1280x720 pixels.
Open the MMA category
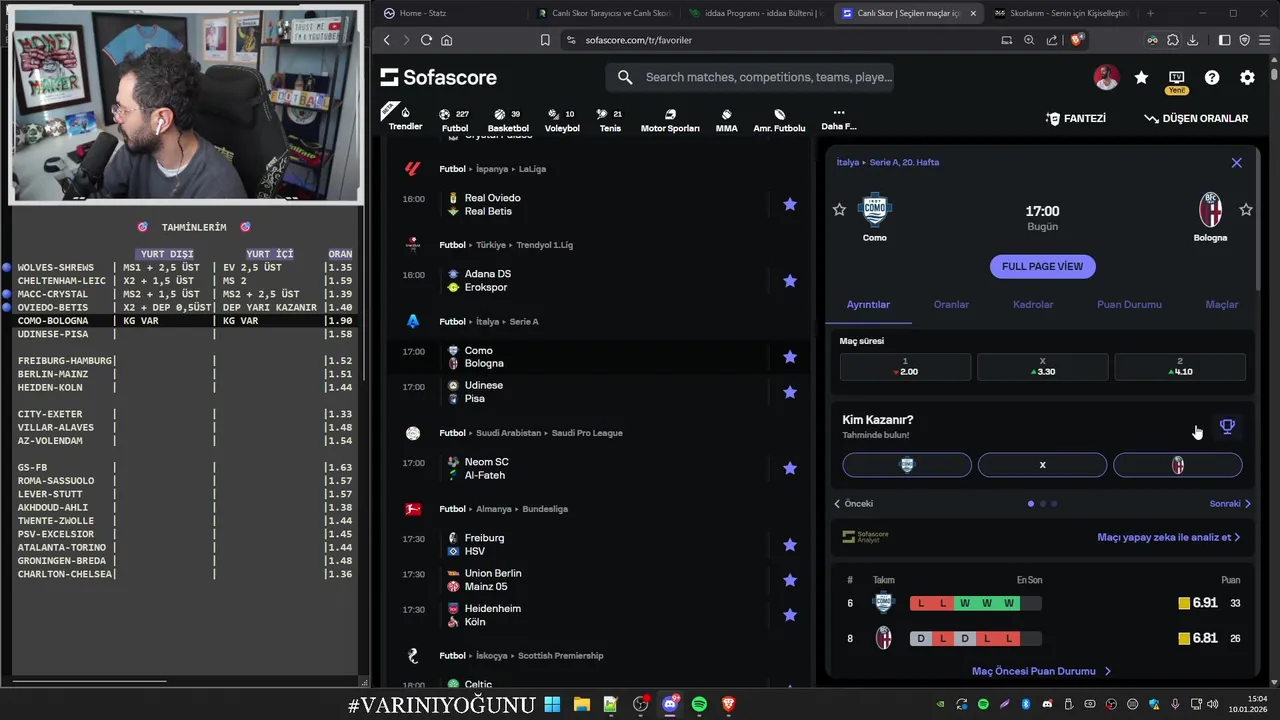point(727,120)
